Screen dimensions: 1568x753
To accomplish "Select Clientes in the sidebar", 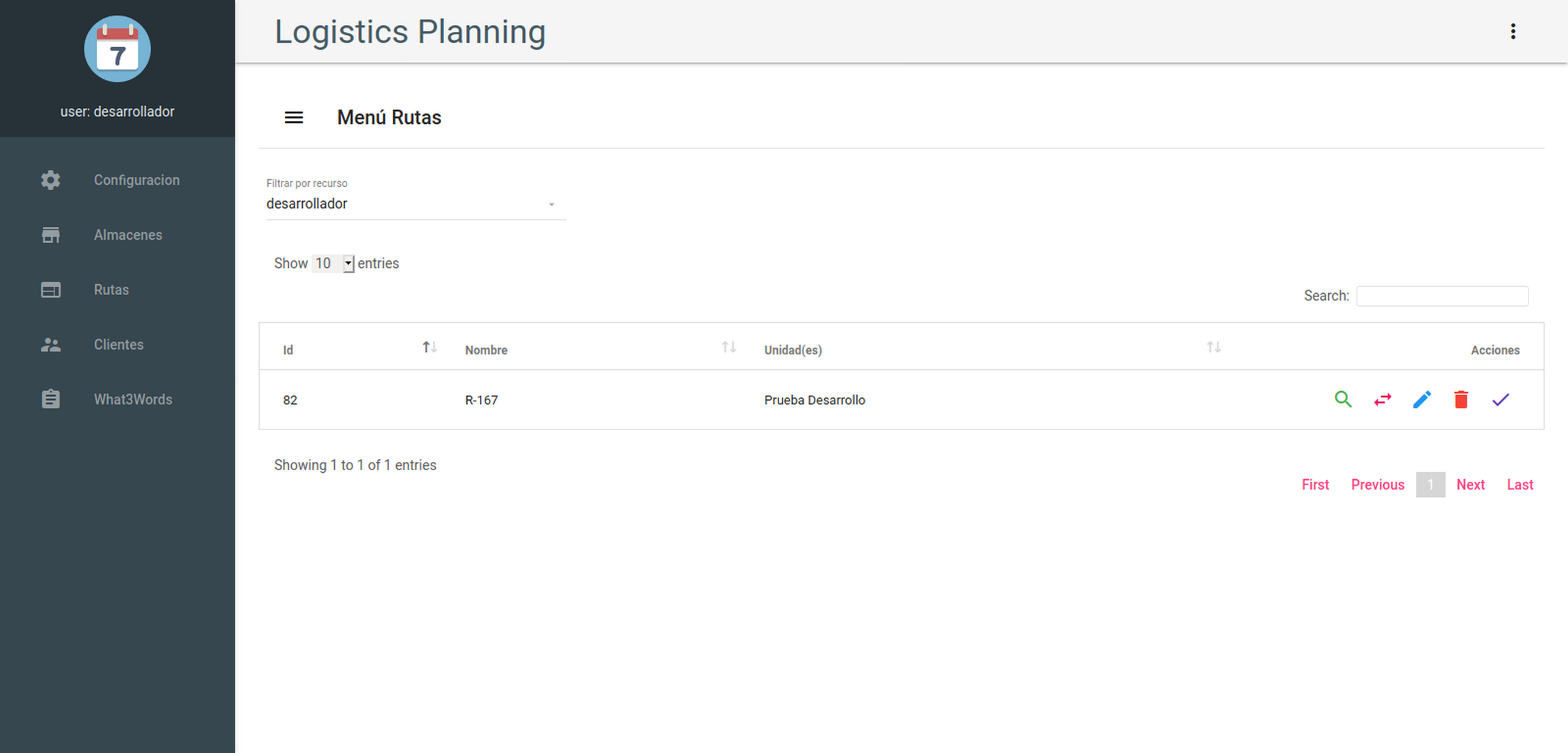I will click(x=117, y=345).
